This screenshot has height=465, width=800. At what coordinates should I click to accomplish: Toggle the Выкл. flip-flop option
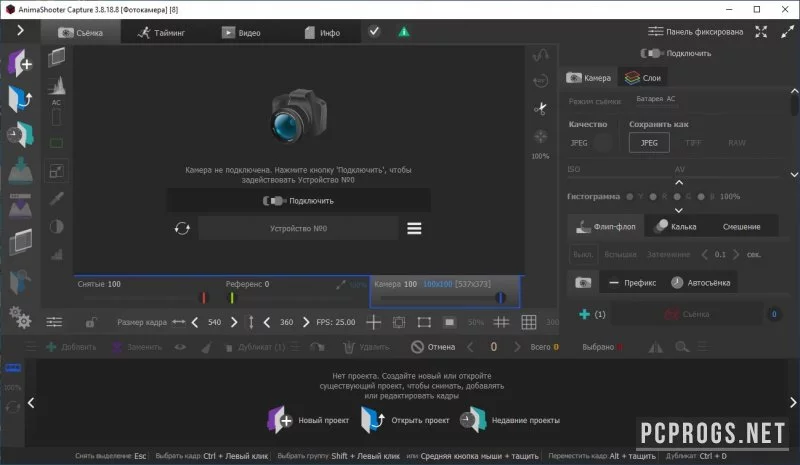582,254
